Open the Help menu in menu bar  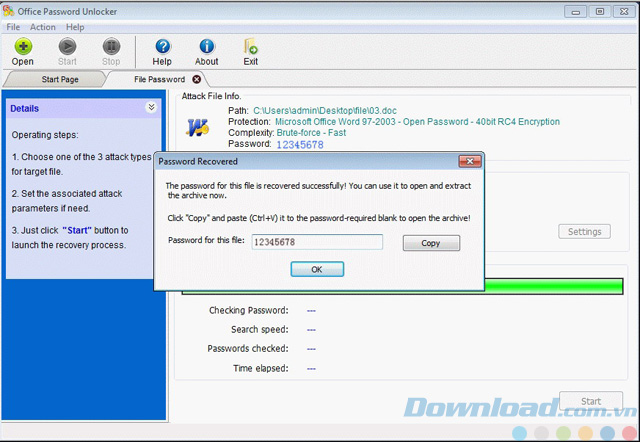click(76, 27)
